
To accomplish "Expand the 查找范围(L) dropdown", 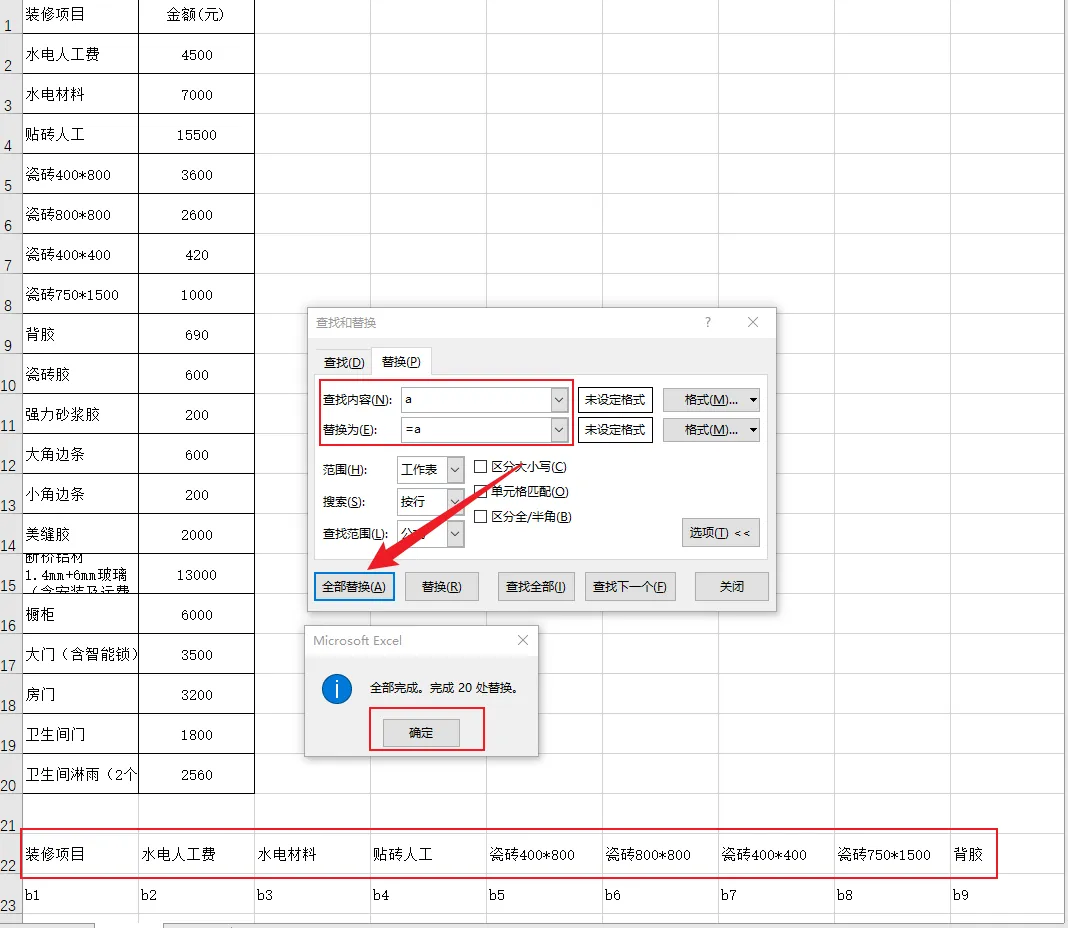I will coord(456,533).
